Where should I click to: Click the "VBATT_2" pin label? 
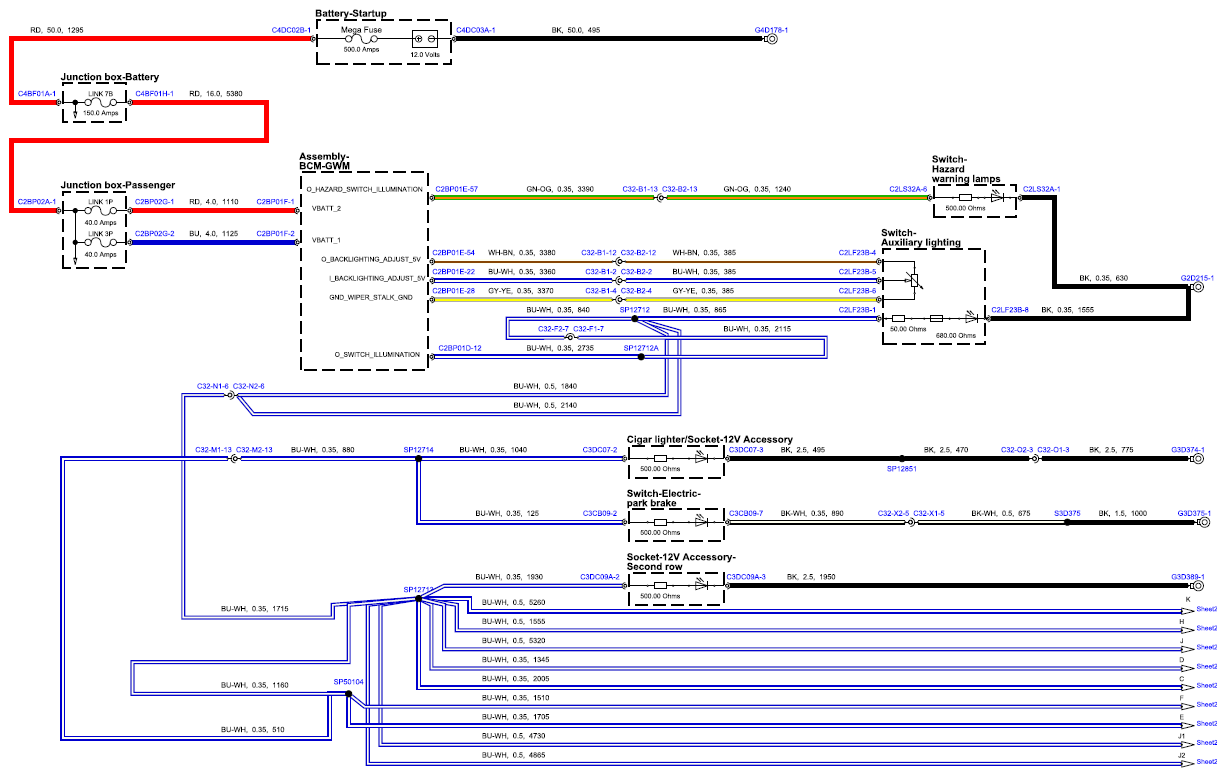[x=327, y=209]
